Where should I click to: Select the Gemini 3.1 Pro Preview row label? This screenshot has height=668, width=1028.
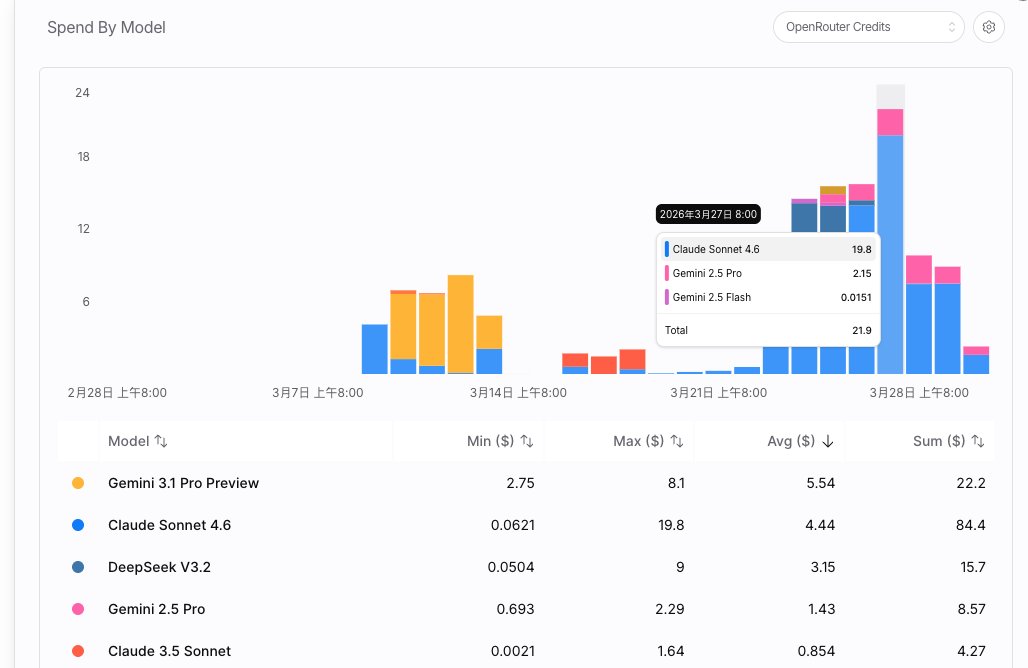click(183, 483)
